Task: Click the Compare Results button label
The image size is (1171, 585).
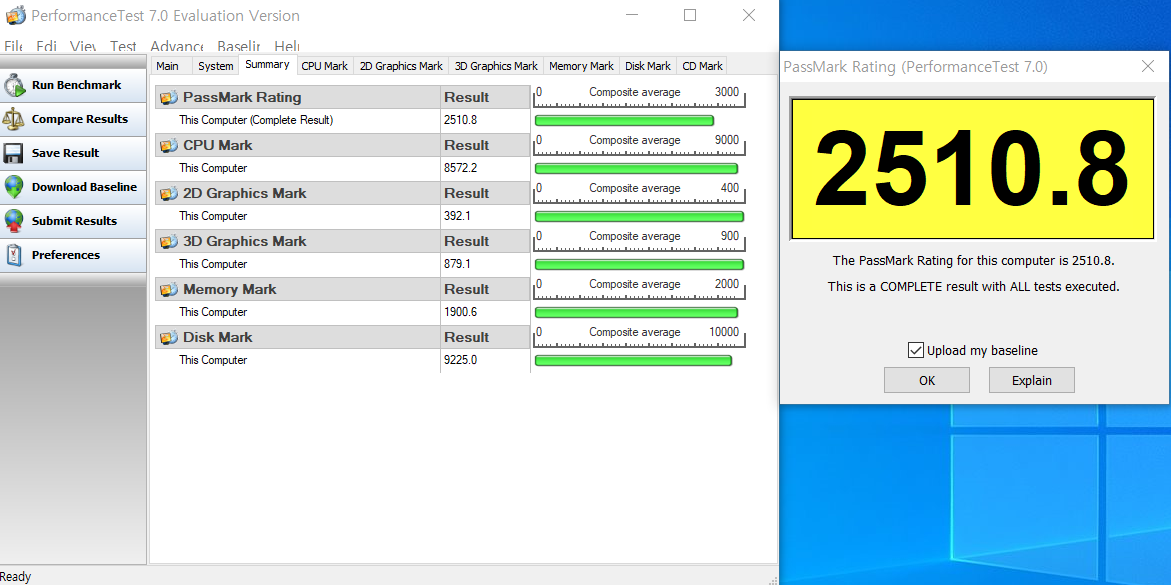Action: pos(80,119)
